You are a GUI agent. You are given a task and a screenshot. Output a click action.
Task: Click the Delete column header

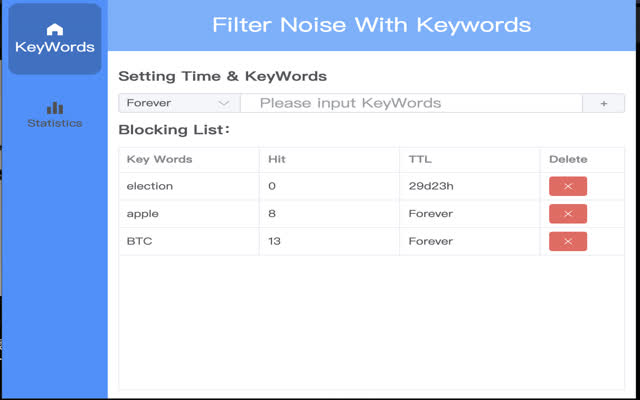click(x=568, y=159)
